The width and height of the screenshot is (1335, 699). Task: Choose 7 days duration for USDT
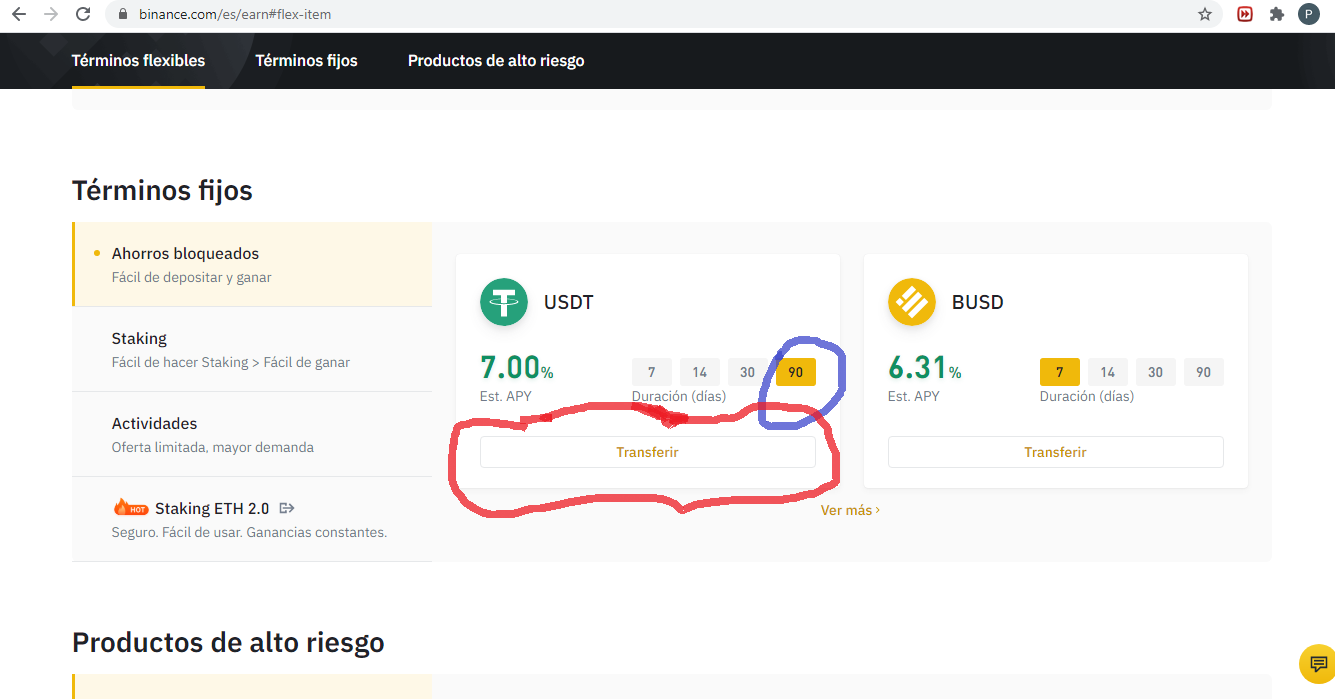coord(652,372)
